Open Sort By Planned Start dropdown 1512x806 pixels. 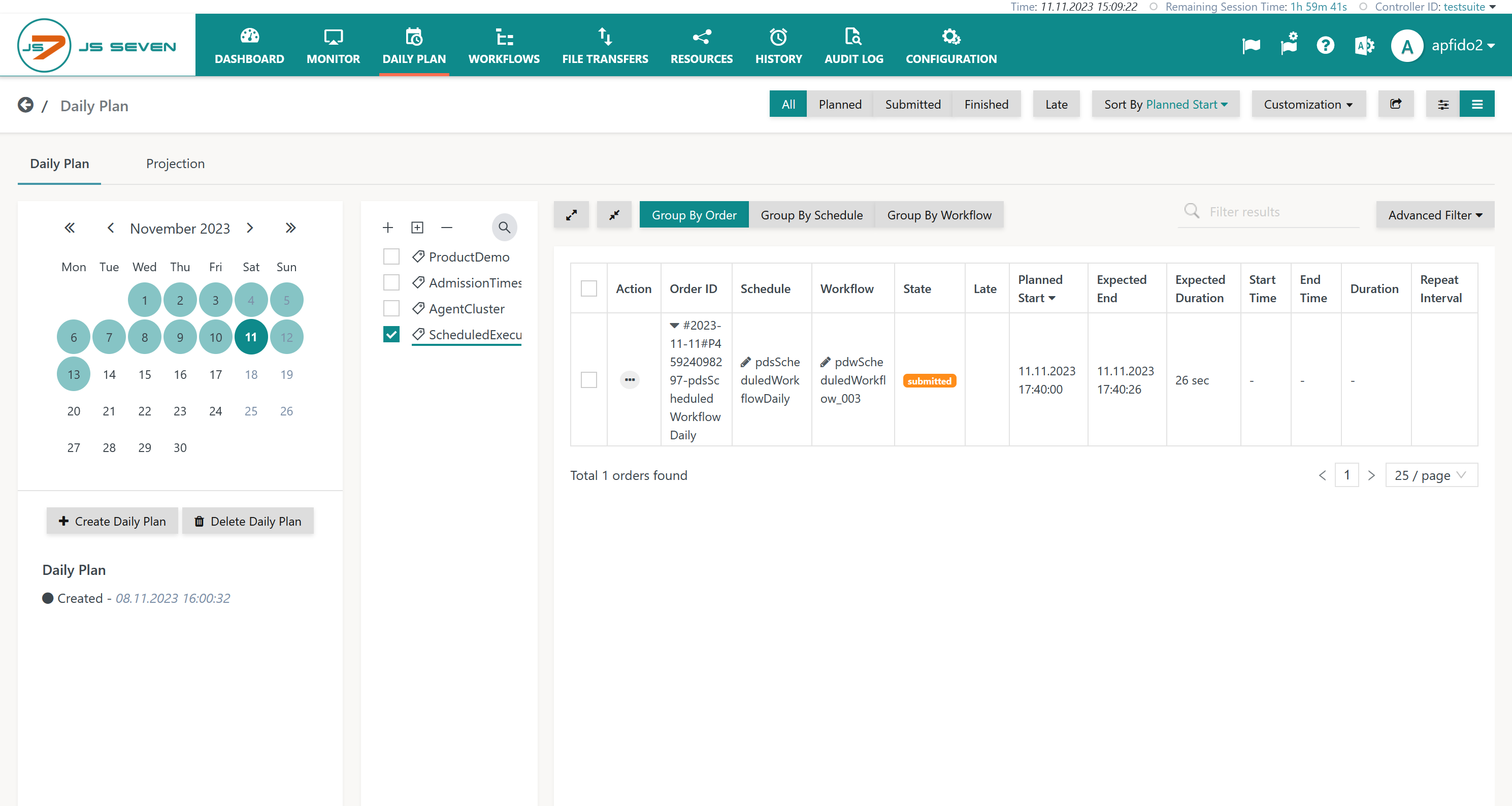pos(1165,104)
